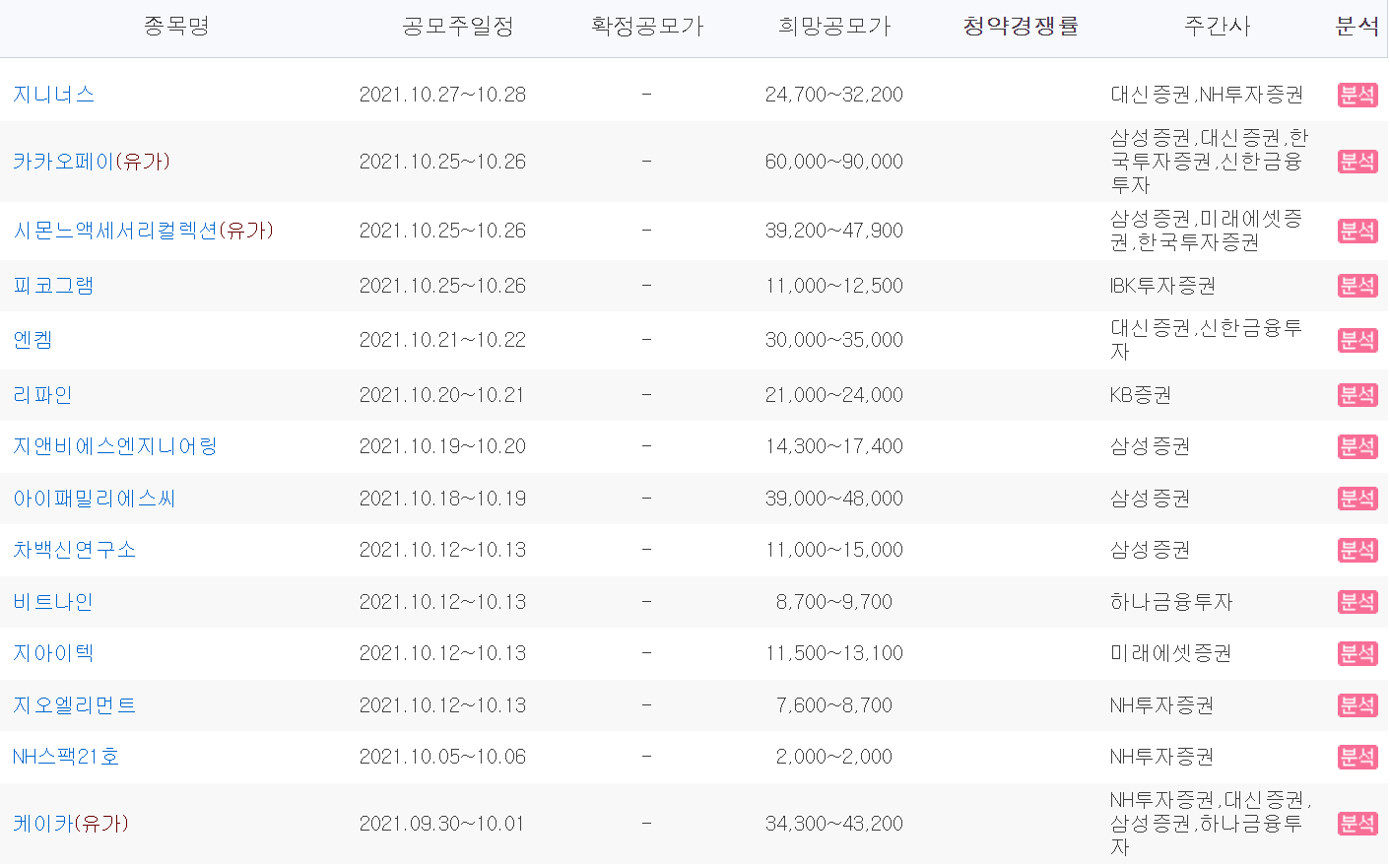Open the 분석 badge for 시몬느액세서리컬렉션(유가)
Image resolution: width=1390 pixels, height=868 pixels.
(1357, 231)
